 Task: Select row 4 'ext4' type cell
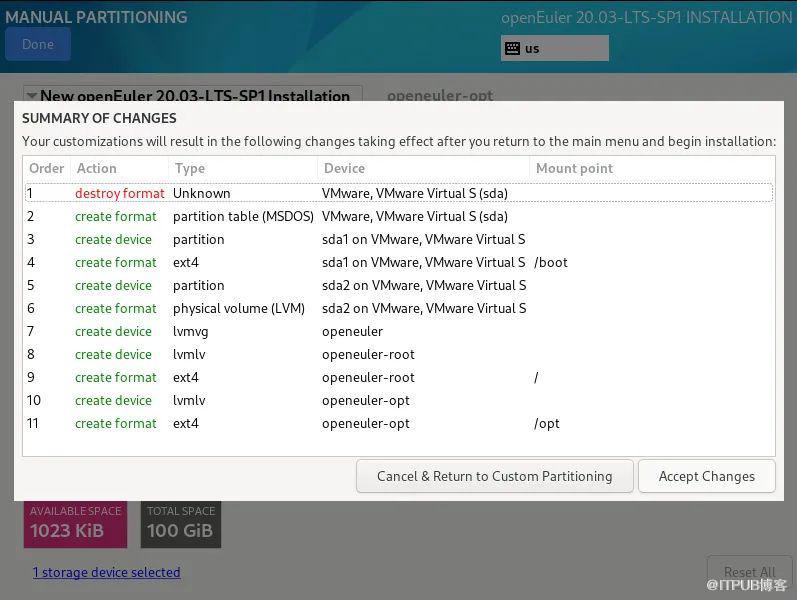186,262
